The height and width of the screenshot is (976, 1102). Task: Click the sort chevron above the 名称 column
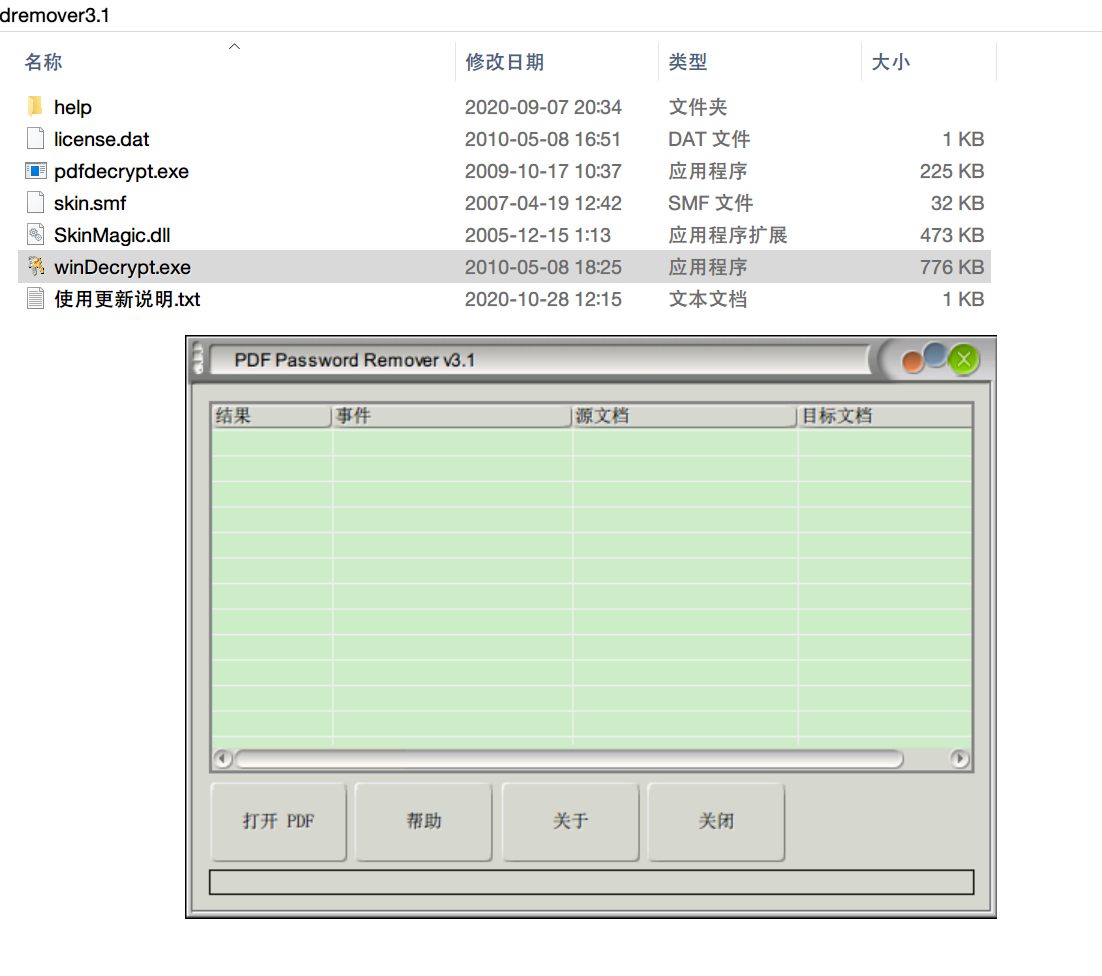(234, 46)
